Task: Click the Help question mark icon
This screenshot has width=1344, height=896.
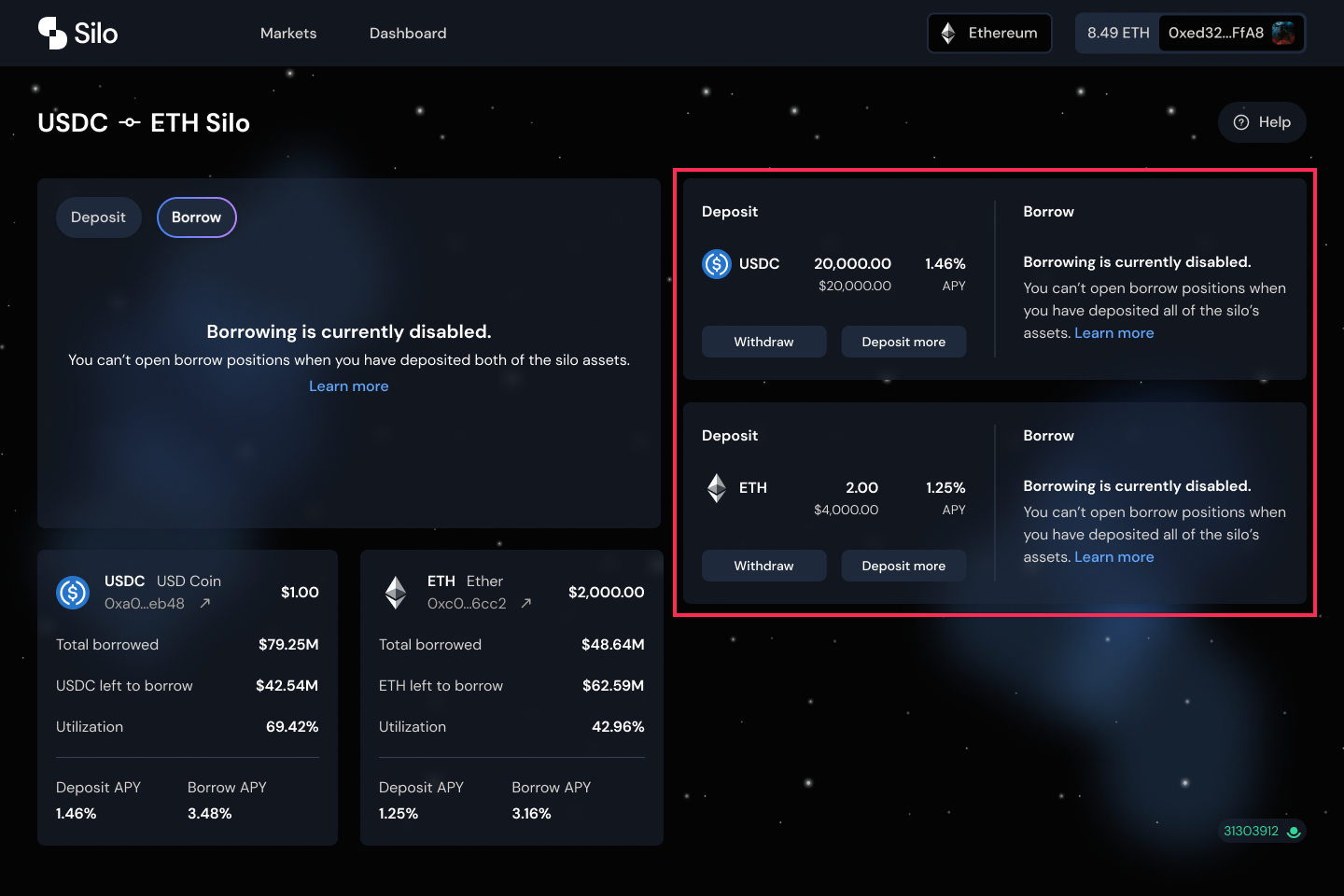Action: (1241, 122)
